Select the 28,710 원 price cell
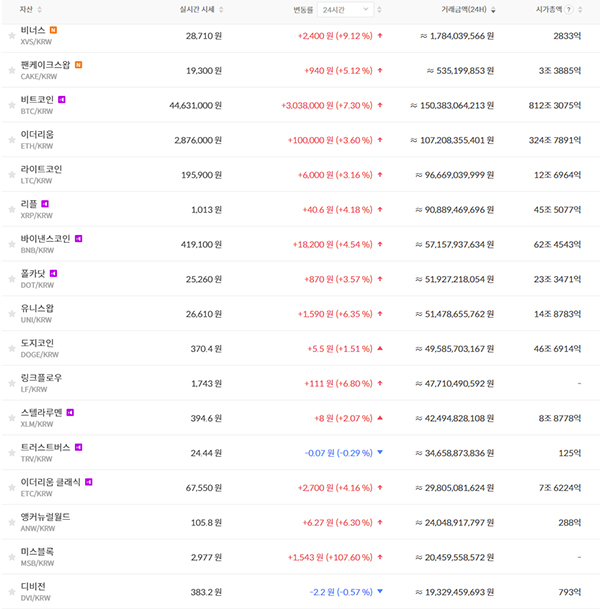This screenshot has width=600, height=609. pyautogui.click(x=204, y=36)
